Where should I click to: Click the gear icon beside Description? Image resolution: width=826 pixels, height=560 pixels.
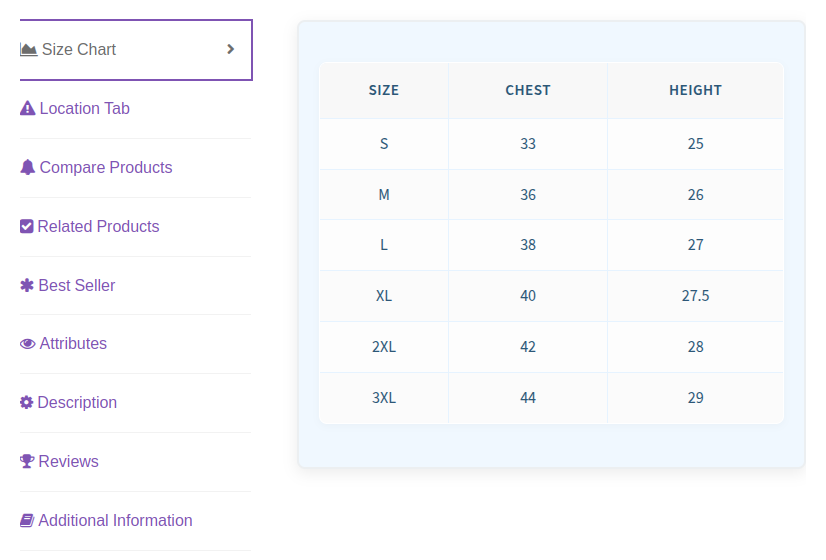(x=27, y=402)
